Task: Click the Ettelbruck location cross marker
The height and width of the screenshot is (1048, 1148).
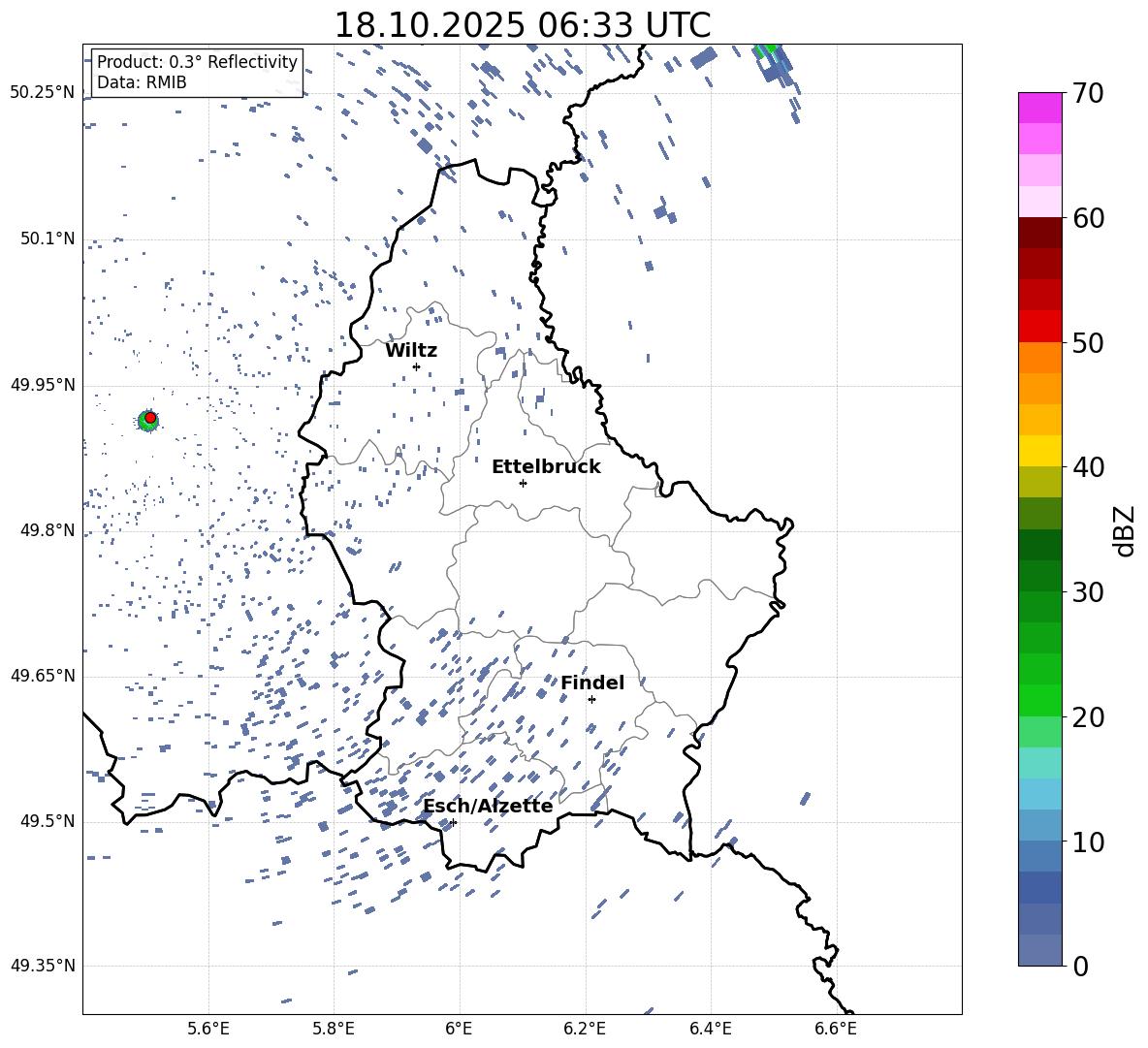Action: (x=523, y=483)
